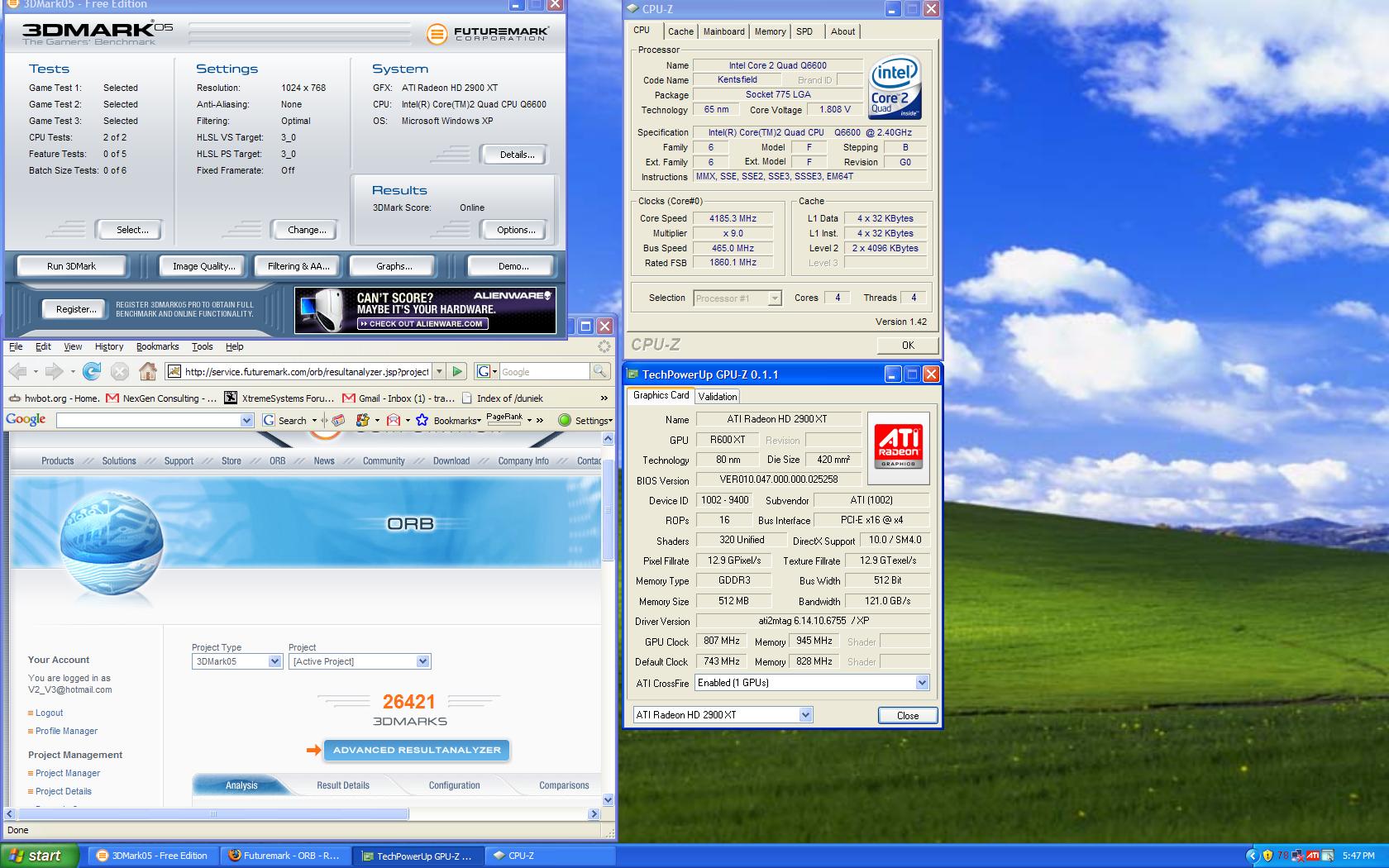Click Register button in 3DMark05
This screenshot has width=1389, height=868.
pyautogui.click(x=75, y=309)
